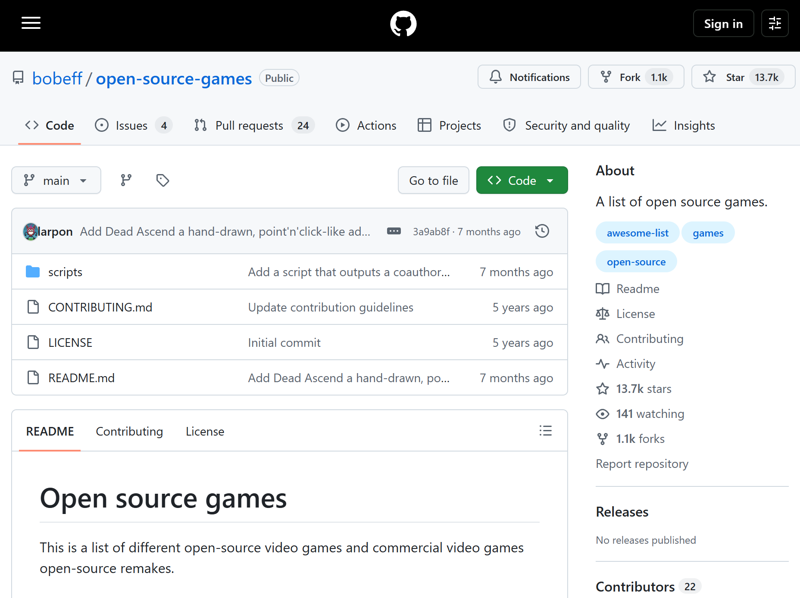
Task: Click the Notifications bell button
Action: click(529, 77)
